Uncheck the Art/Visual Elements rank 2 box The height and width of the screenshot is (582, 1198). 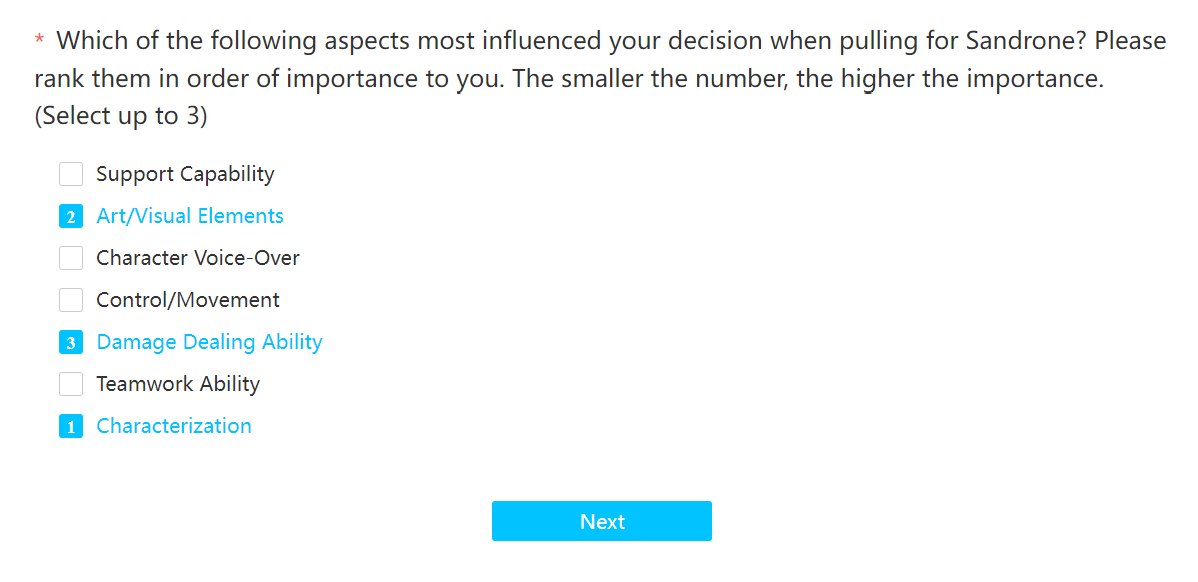(71, 216)
